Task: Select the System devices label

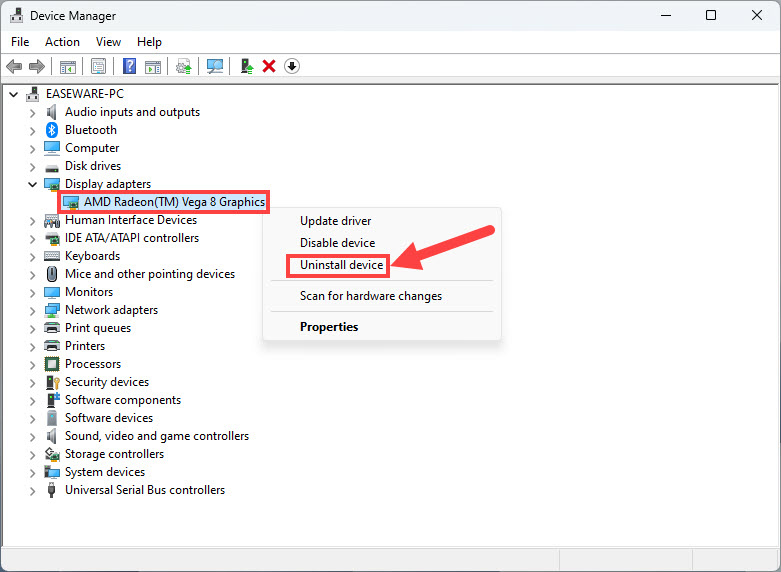Action: (105, 472)
